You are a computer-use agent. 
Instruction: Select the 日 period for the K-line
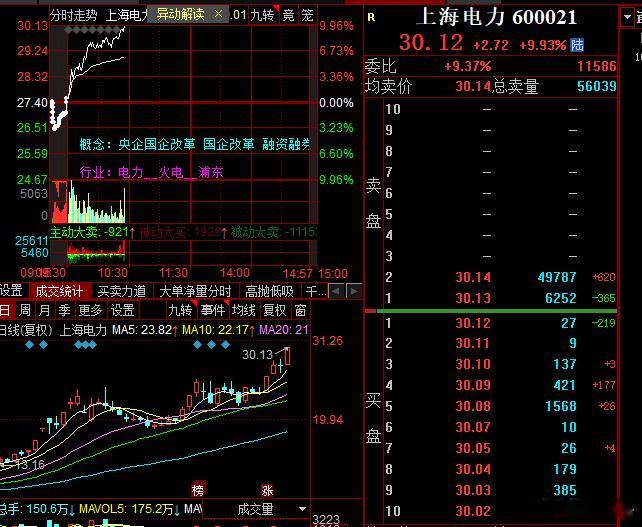tap(5, 310)
